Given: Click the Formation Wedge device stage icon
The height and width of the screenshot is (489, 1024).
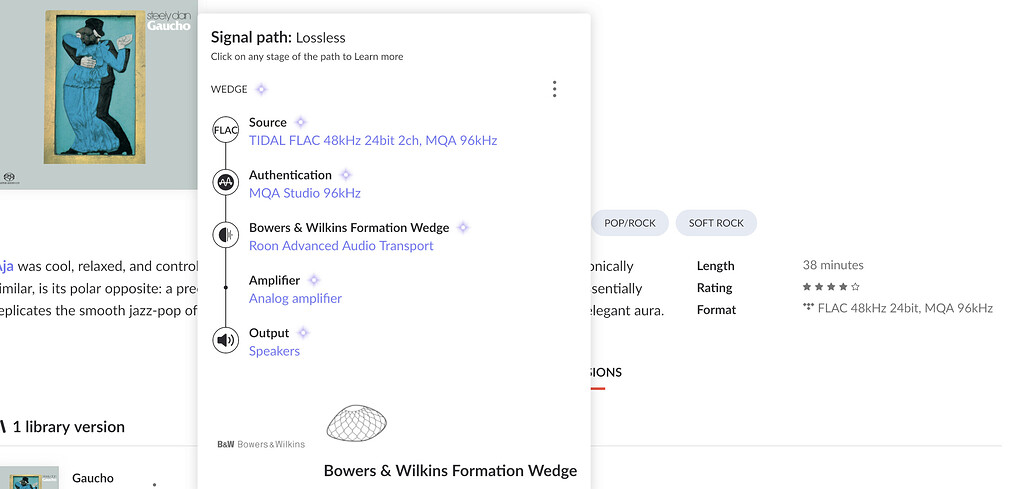Looking at the screenshot, I should [x=226, y=235].
